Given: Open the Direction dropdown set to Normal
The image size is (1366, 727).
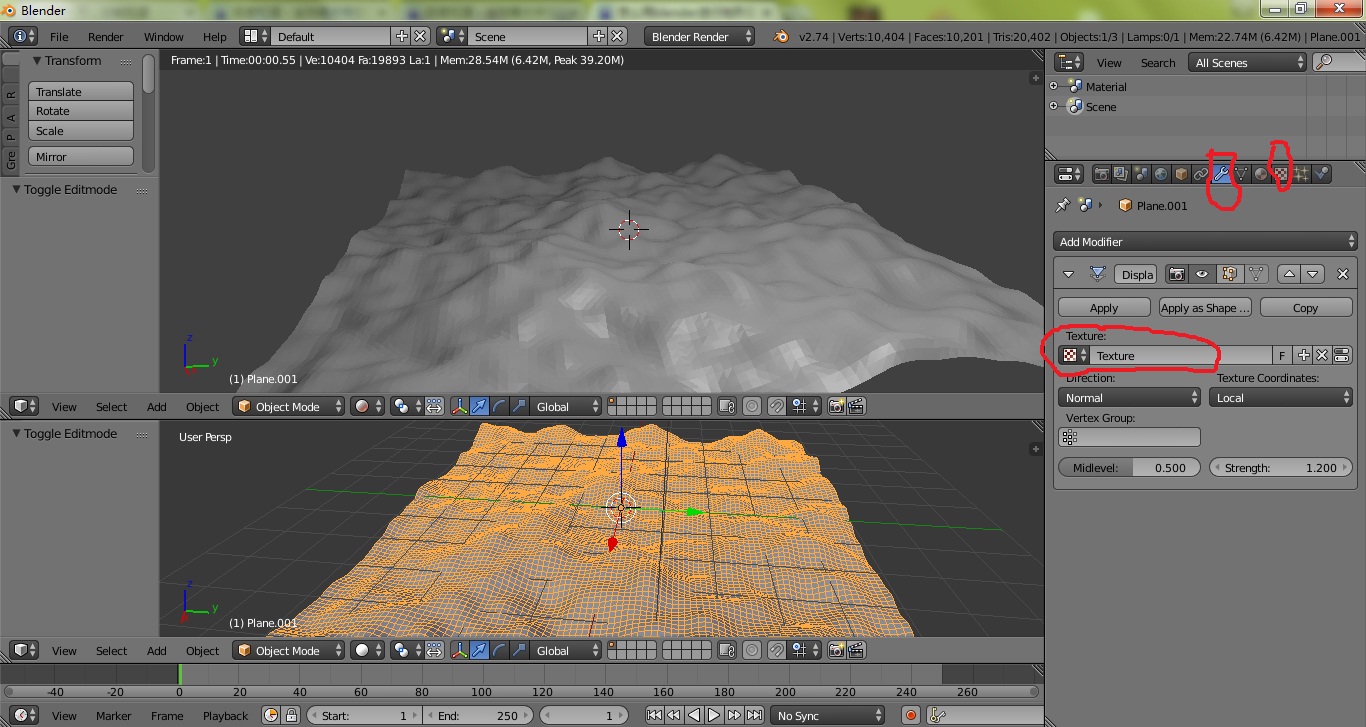Looking at the screenshot, I should click(1130, 398).
